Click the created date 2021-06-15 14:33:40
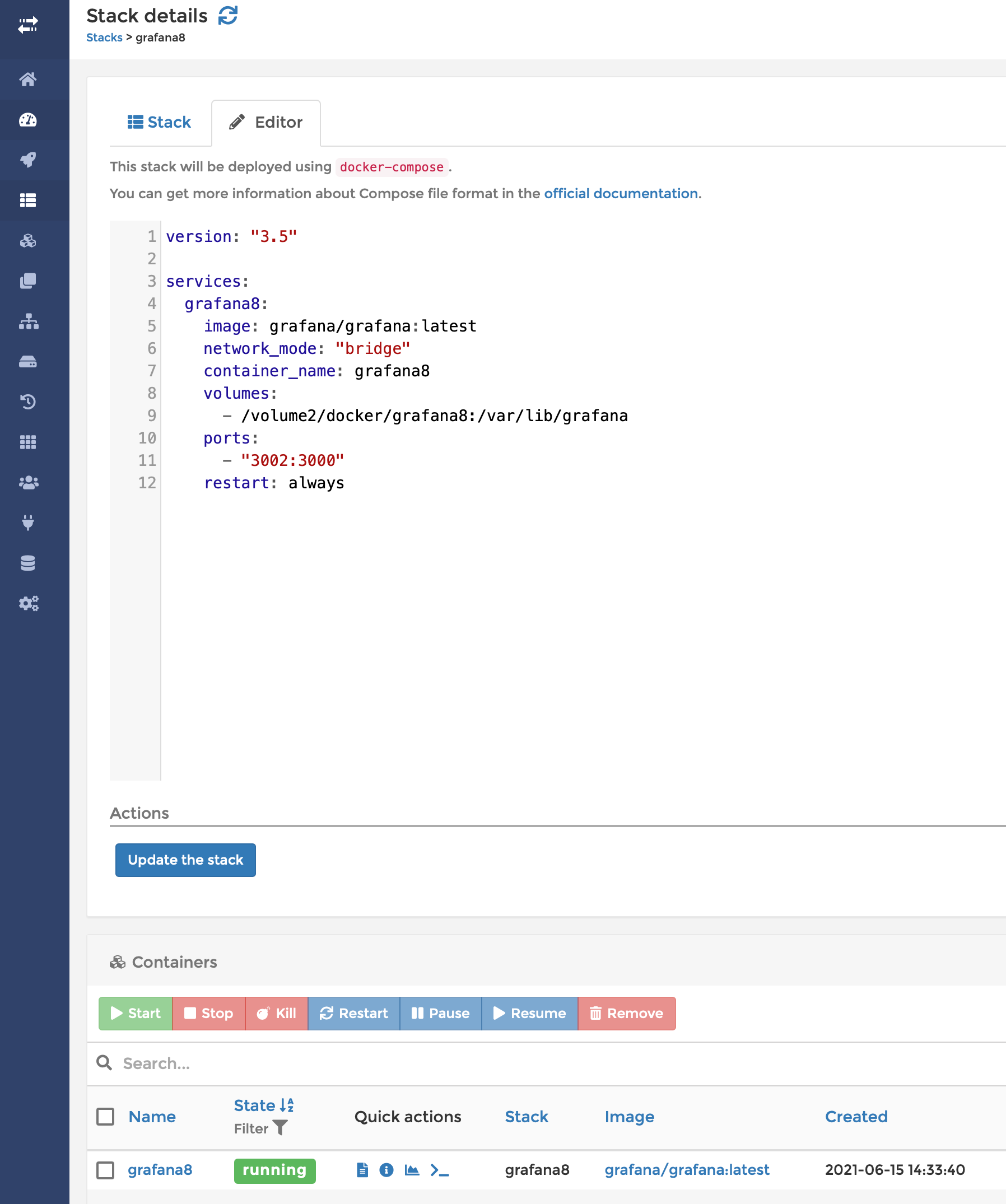Image resolution: width=1006 pixels, height=1204 pixels. (x=895, y=1170)
